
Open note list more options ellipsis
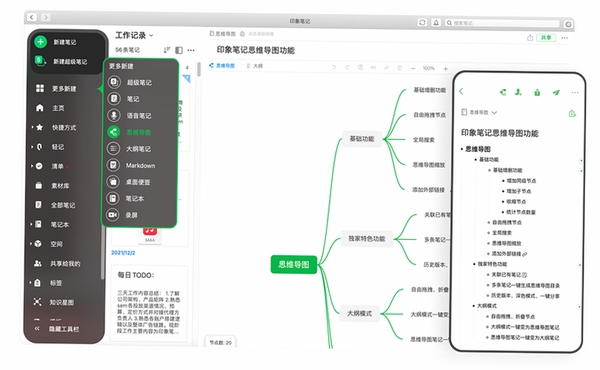tap(191, 50)
